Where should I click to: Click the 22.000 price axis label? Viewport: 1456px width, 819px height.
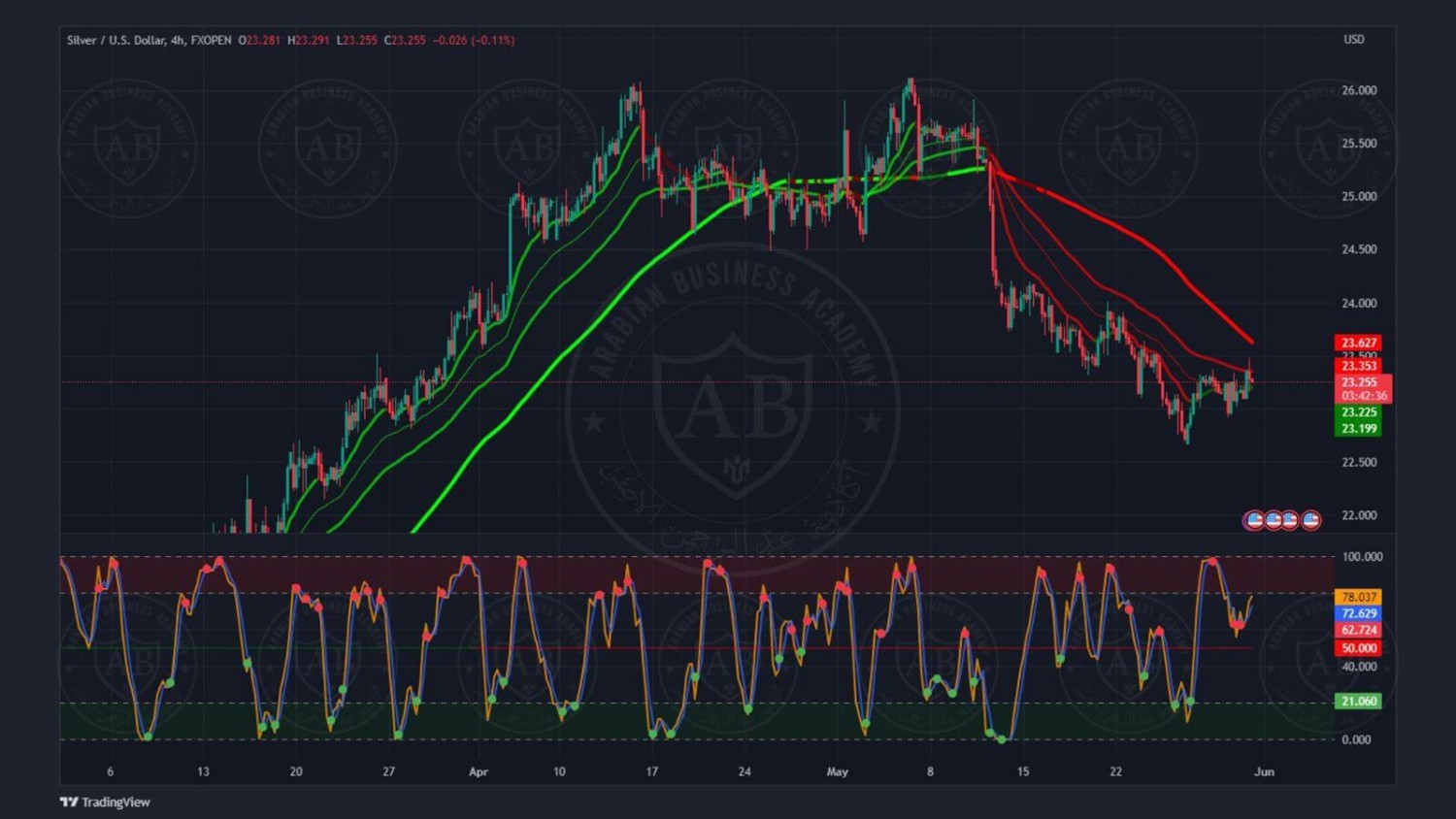tap(1359, 515)
